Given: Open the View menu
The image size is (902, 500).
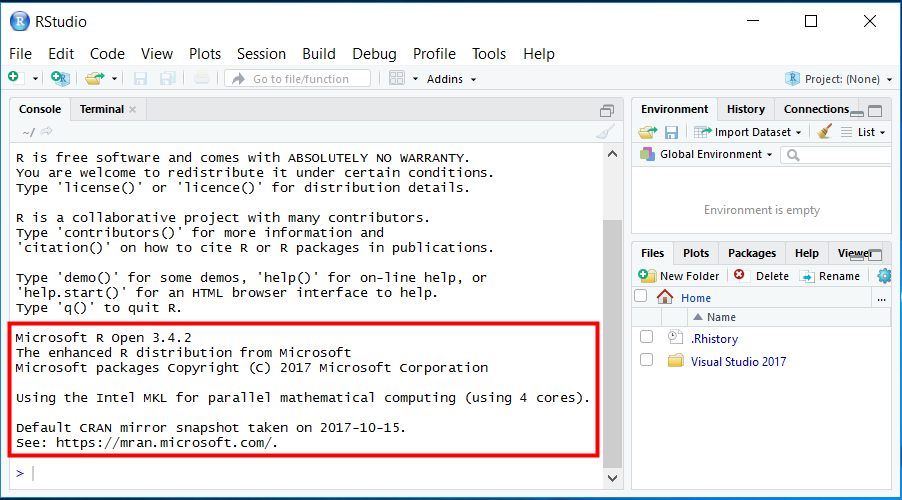Looking at the screenshot, I should [x=157, y=54].
